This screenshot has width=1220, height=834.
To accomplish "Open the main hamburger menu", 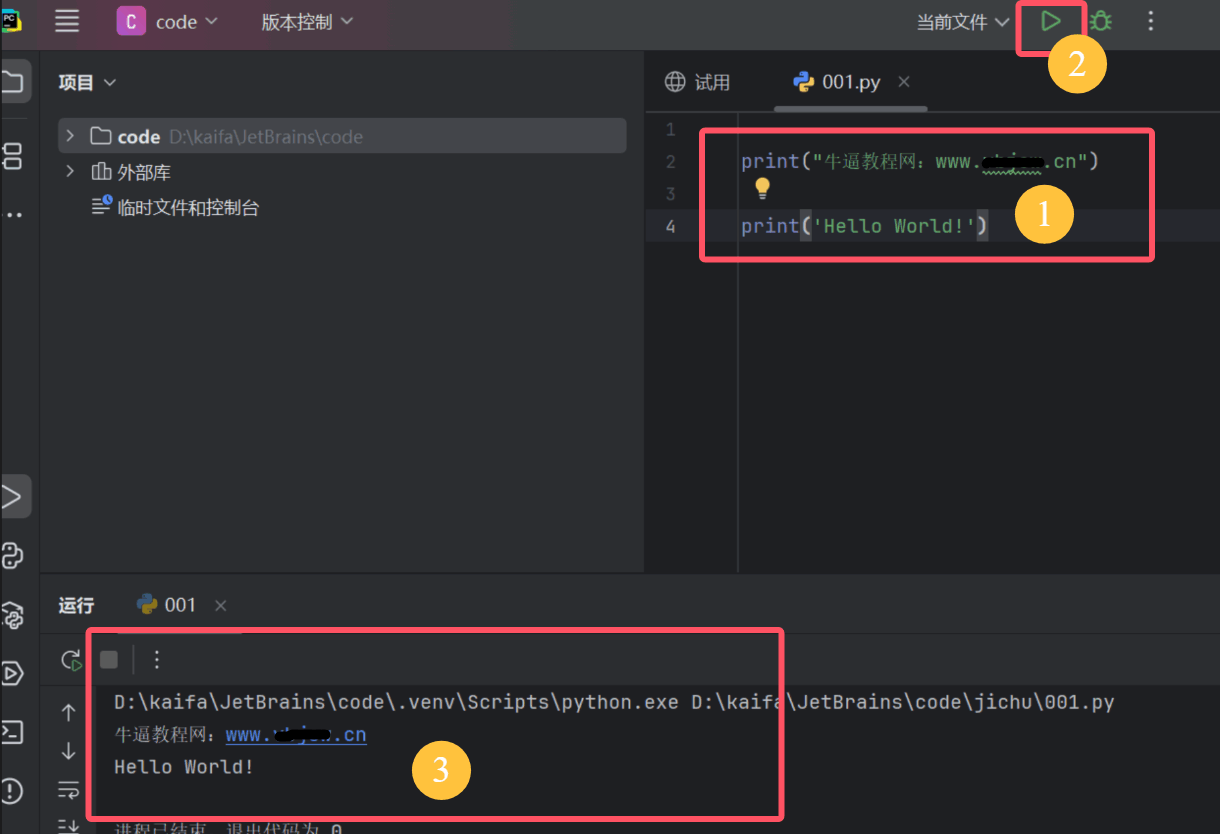I will tap(67, 21).
